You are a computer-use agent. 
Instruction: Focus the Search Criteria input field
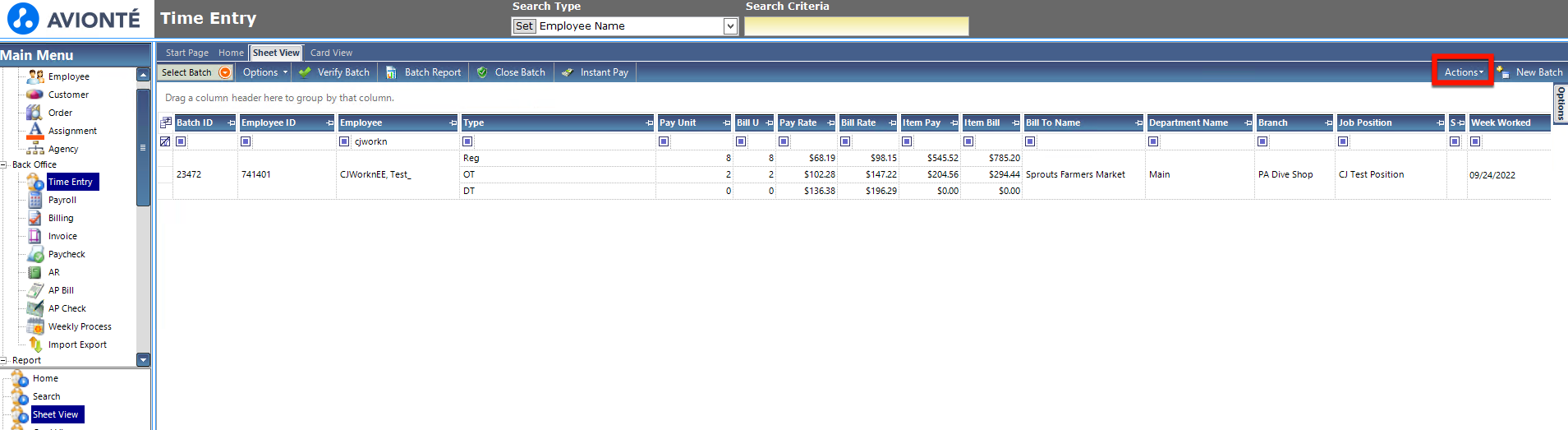point(857,26)
